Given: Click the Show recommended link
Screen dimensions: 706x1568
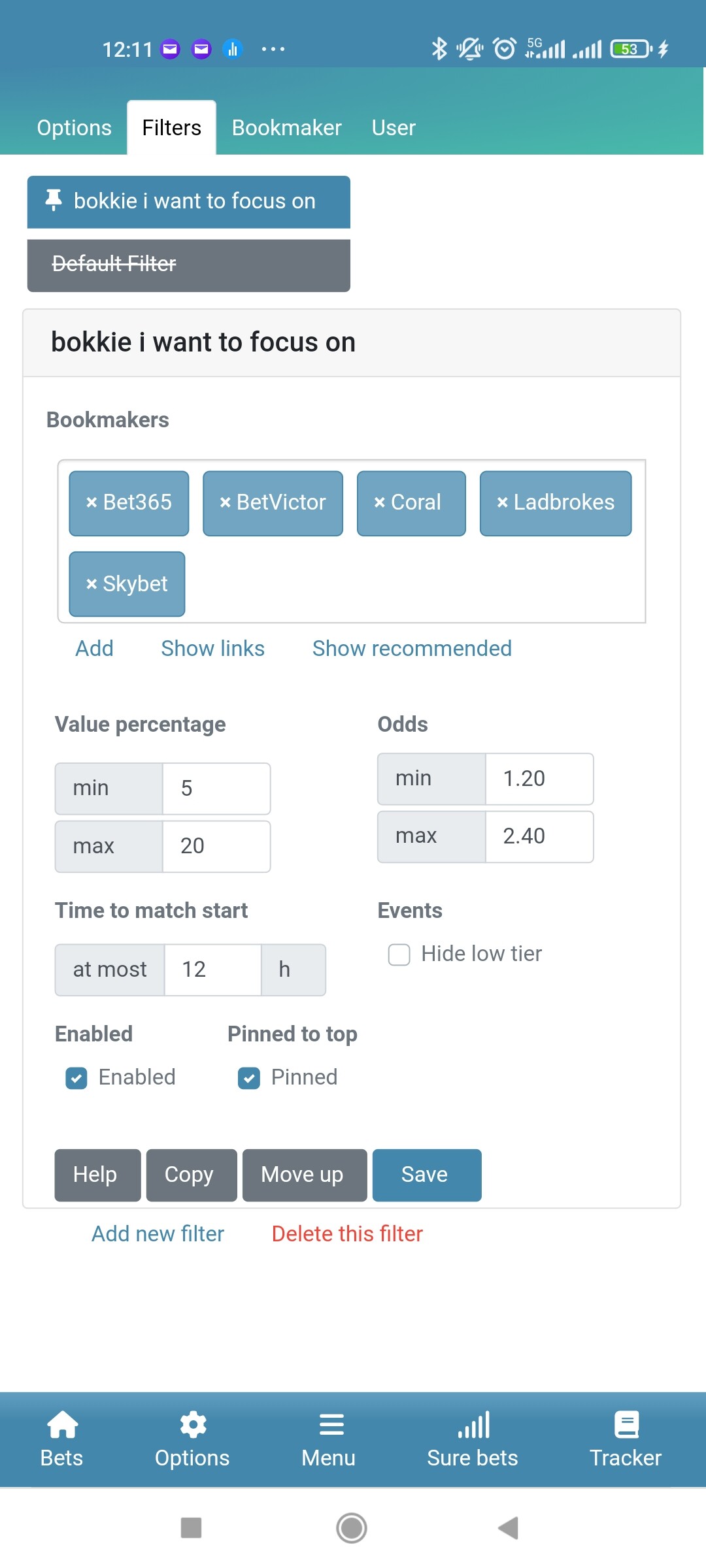Looking at the screenshot, I should pyautogui.click(x=412, y=648).
